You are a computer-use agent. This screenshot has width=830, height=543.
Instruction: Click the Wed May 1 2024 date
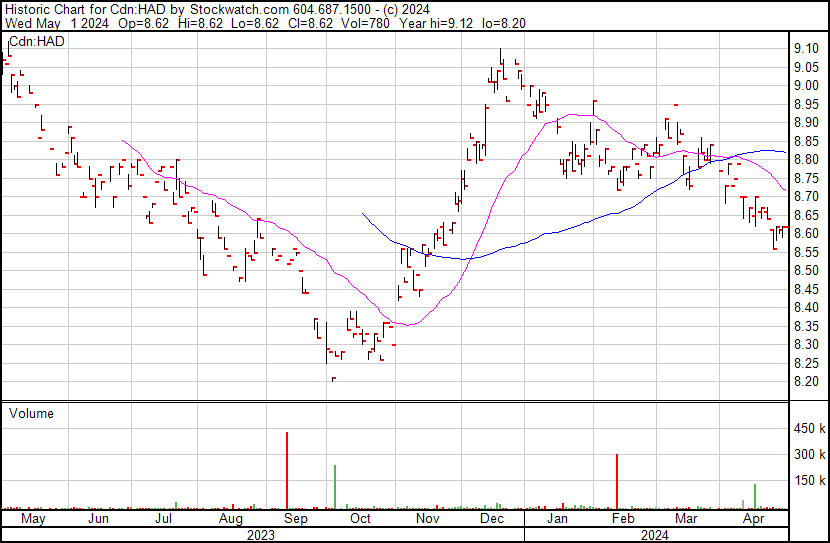pos(57,23)
